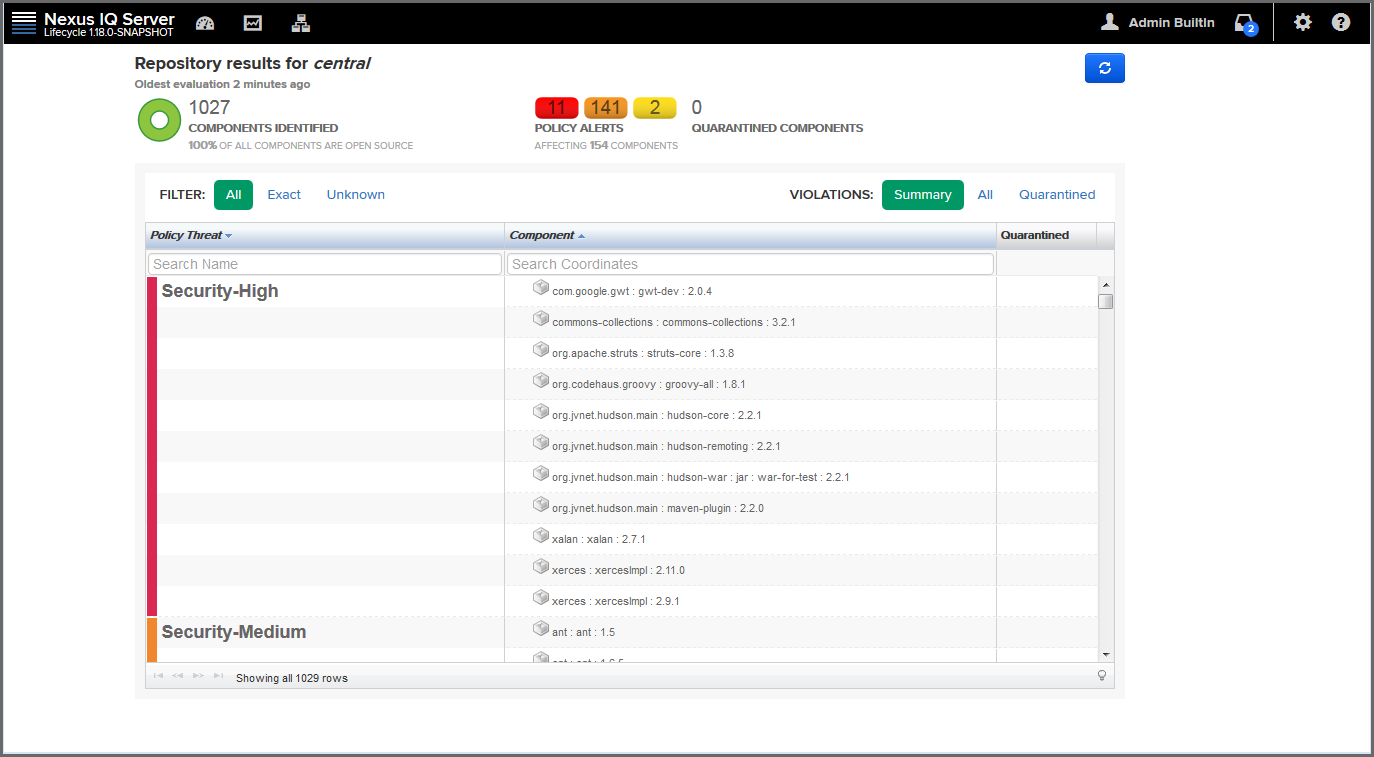Open notifications icon with badge 2
The image size is (1374, 757).
[1245, 23]
